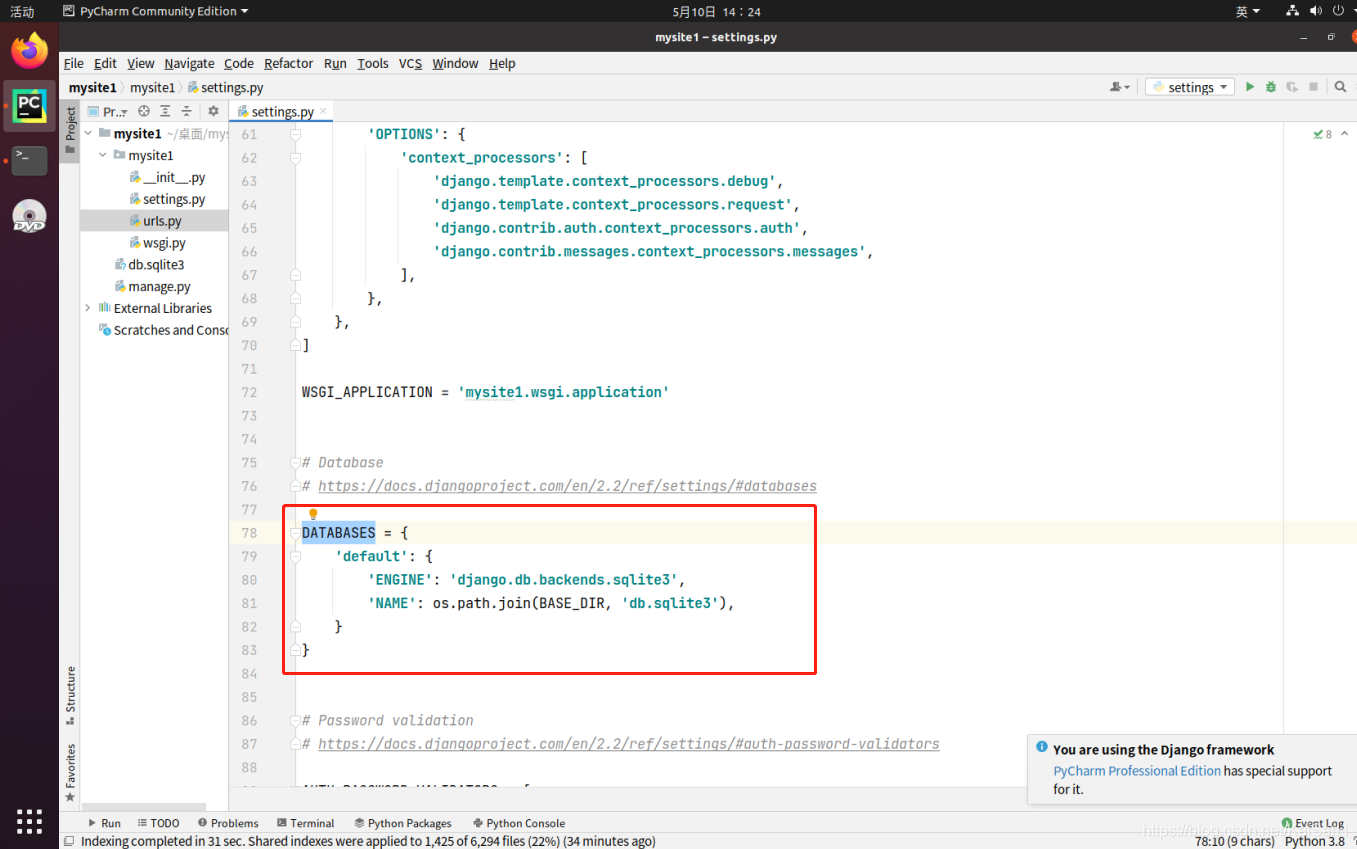Open the Problems tool window
Viewport: 1357px width, 849px height.
tap(228, 823)
